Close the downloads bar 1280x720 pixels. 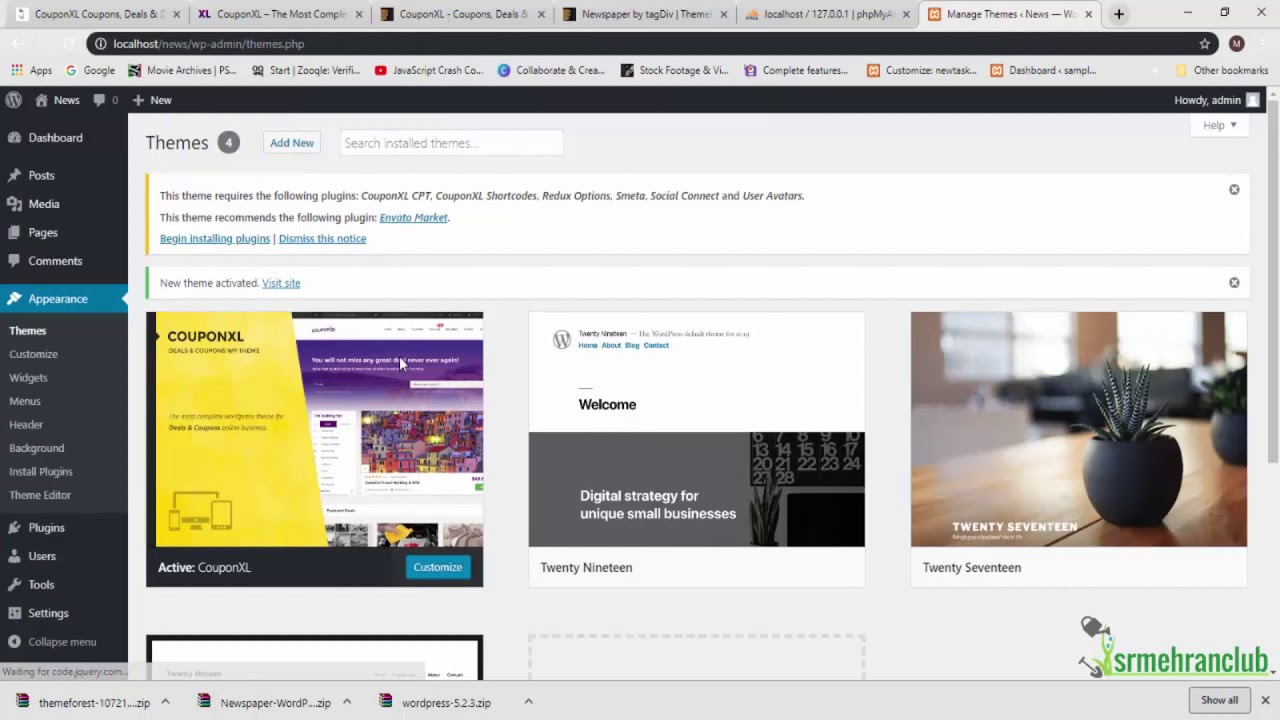coord(1265,700)
